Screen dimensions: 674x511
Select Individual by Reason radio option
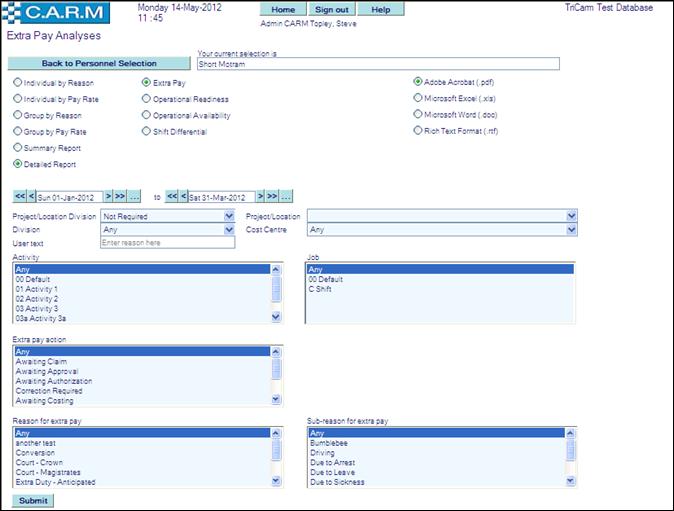pos(17,83)
